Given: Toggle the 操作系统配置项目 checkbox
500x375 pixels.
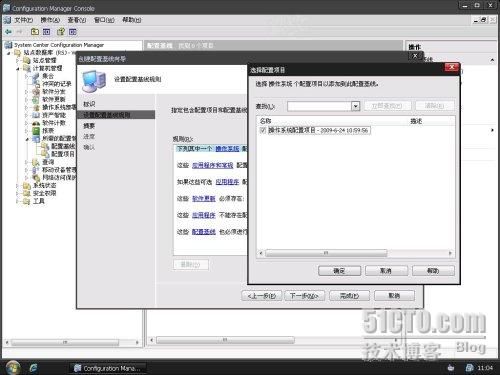Looking at the screenshot, I should click(x=263, y=130).
